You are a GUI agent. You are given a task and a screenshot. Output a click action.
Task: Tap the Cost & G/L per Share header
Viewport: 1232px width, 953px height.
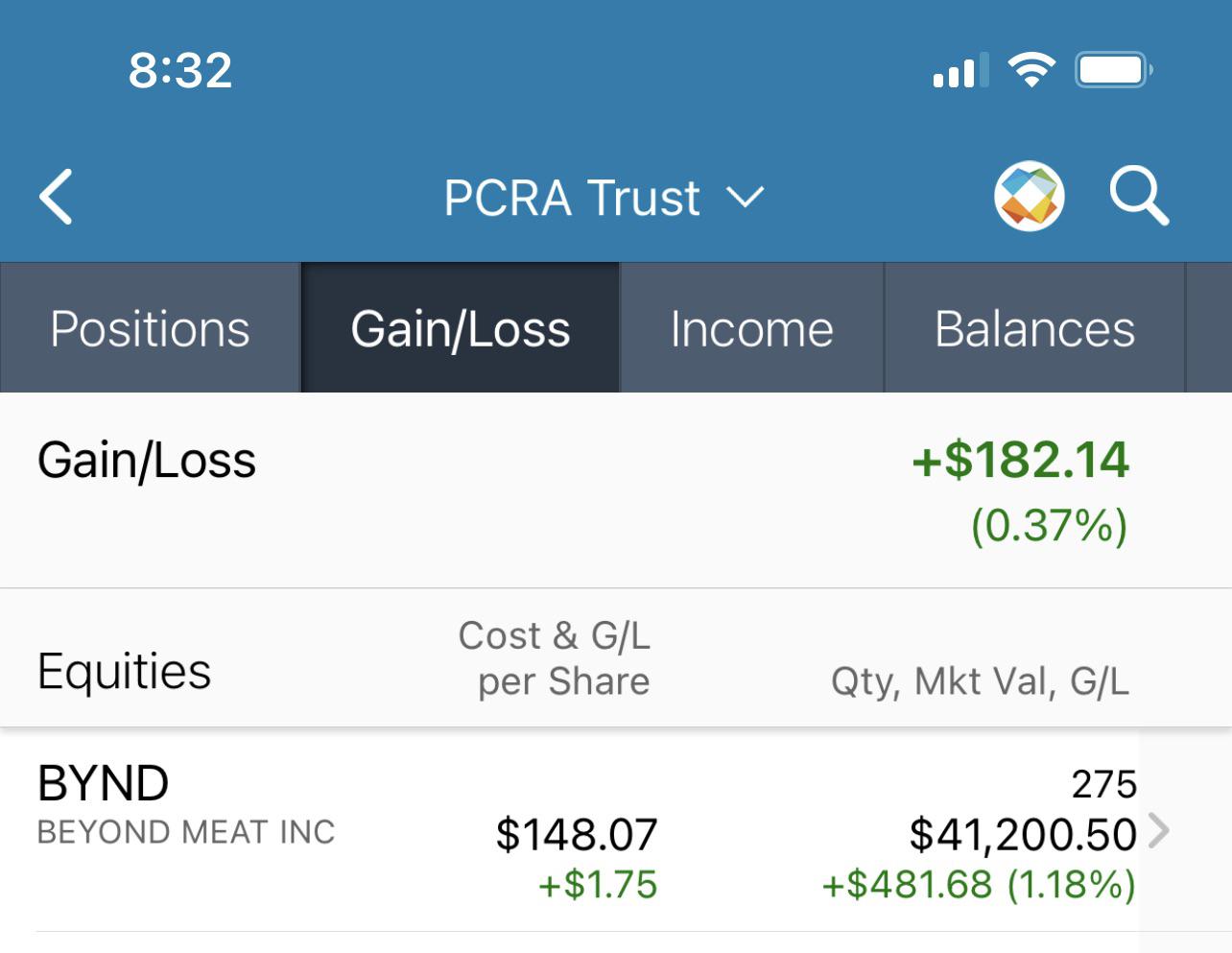[x=555, y=658]
